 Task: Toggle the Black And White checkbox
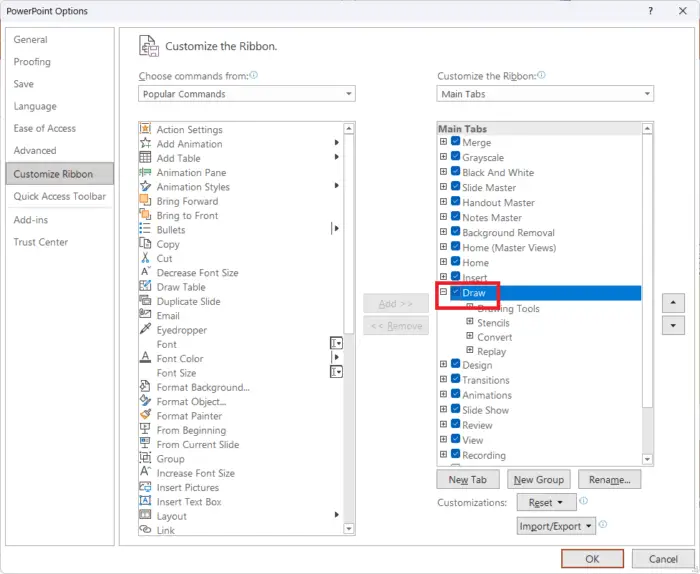[455, 171]
